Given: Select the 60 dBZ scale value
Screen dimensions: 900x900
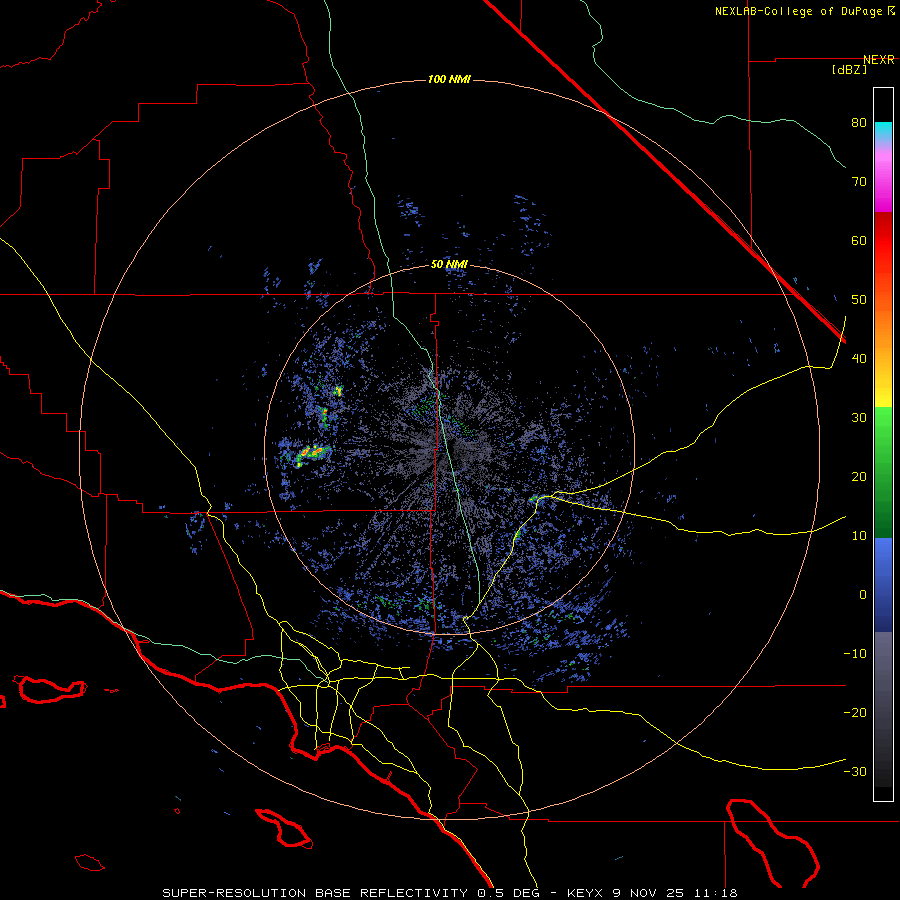Looking at the screenshot, I should click(x=859, y=240).
